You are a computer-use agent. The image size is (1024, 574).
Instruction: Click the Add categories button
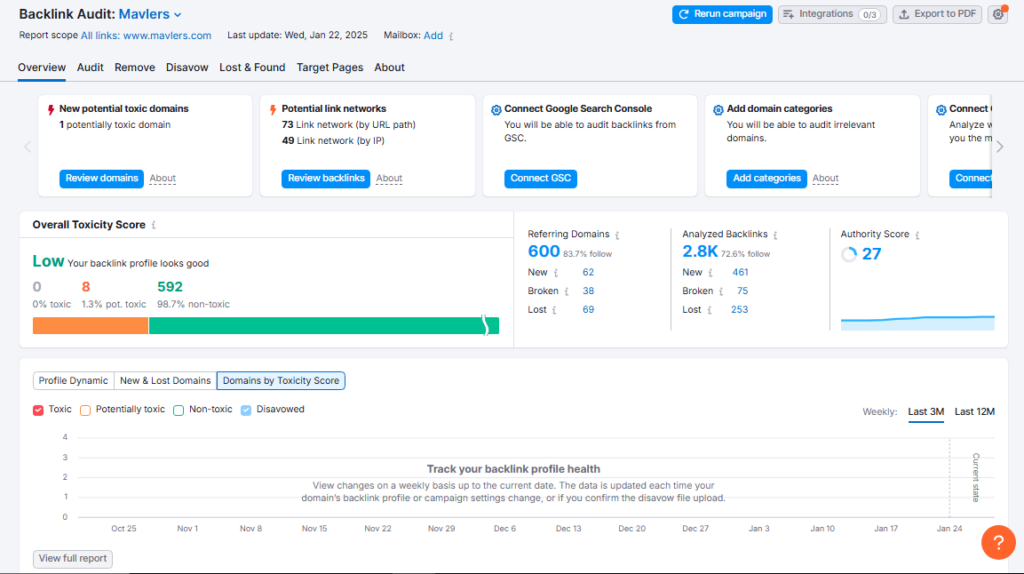[766, 178]
